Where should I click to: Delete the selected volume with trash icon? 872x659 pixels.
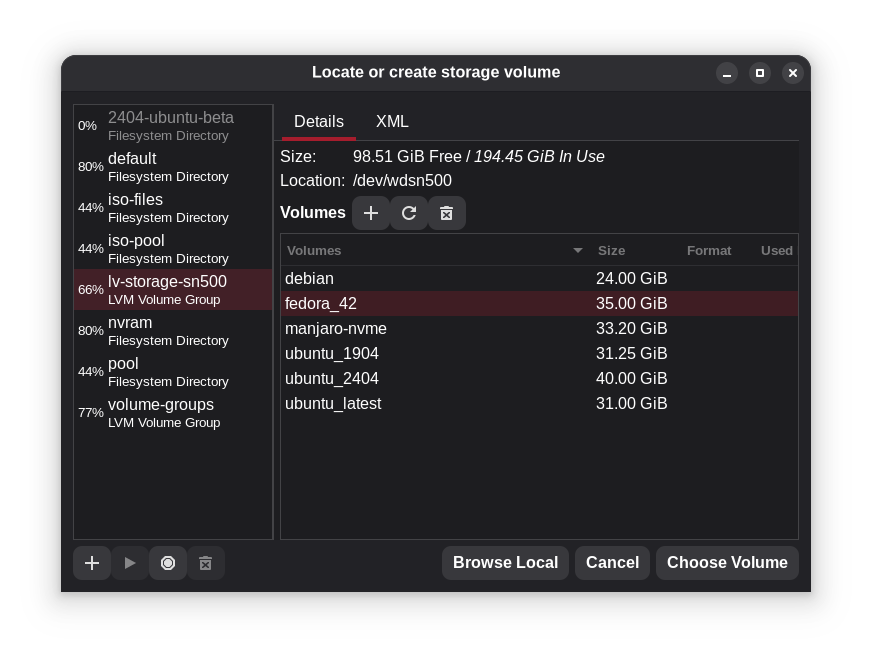pos(446,213)
